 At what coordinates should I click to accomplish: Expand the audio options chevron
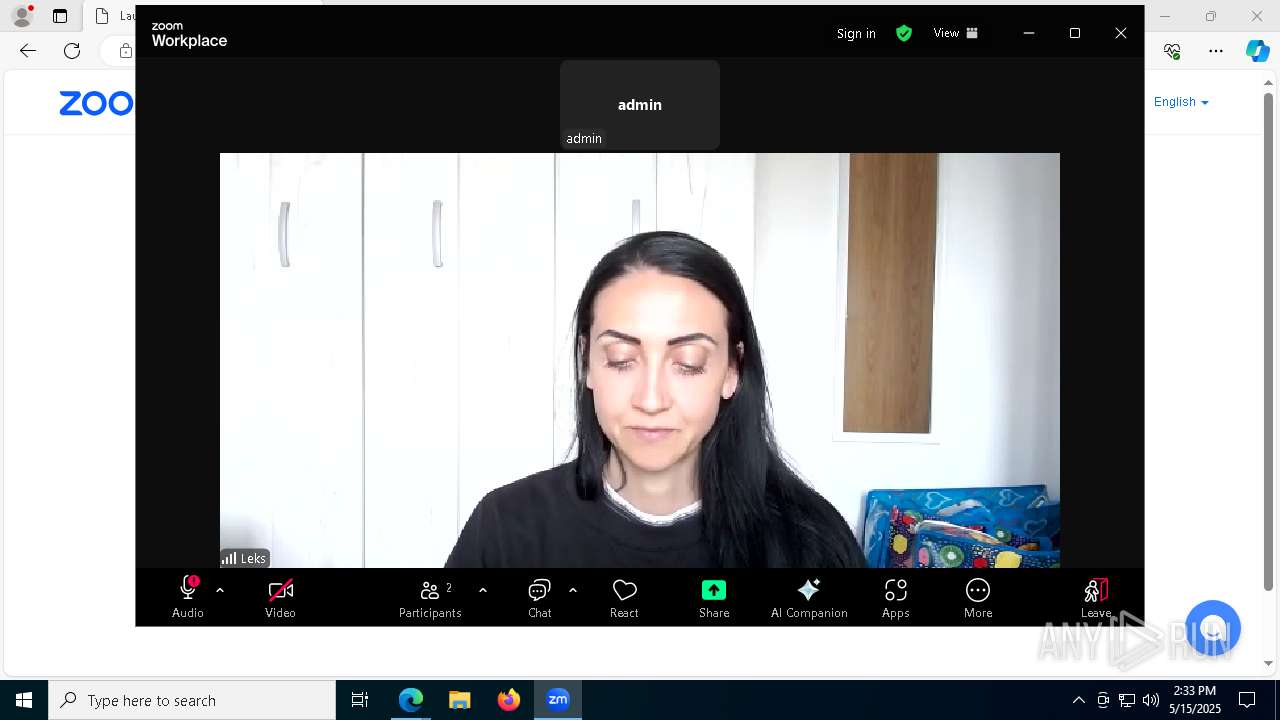point(220,590)
